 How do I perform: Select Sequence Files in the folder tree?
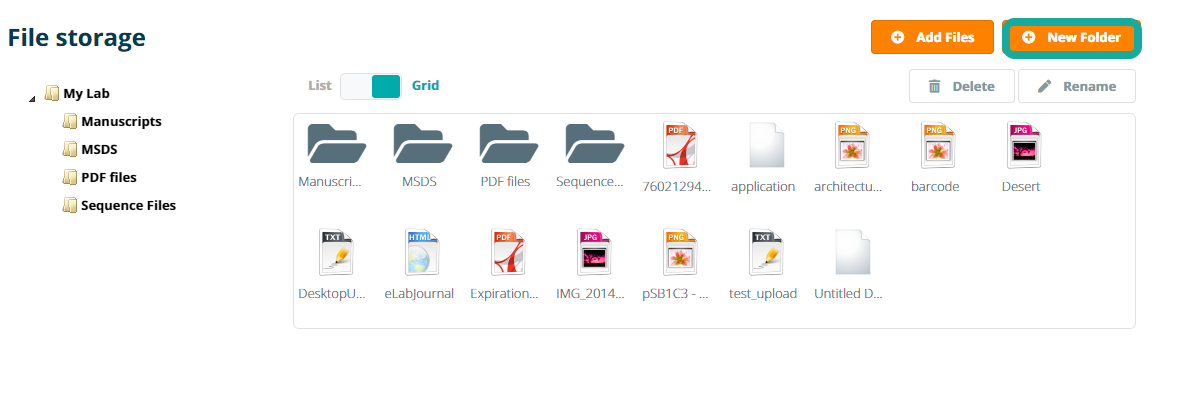pyautogui.click(x=128, y=205)
